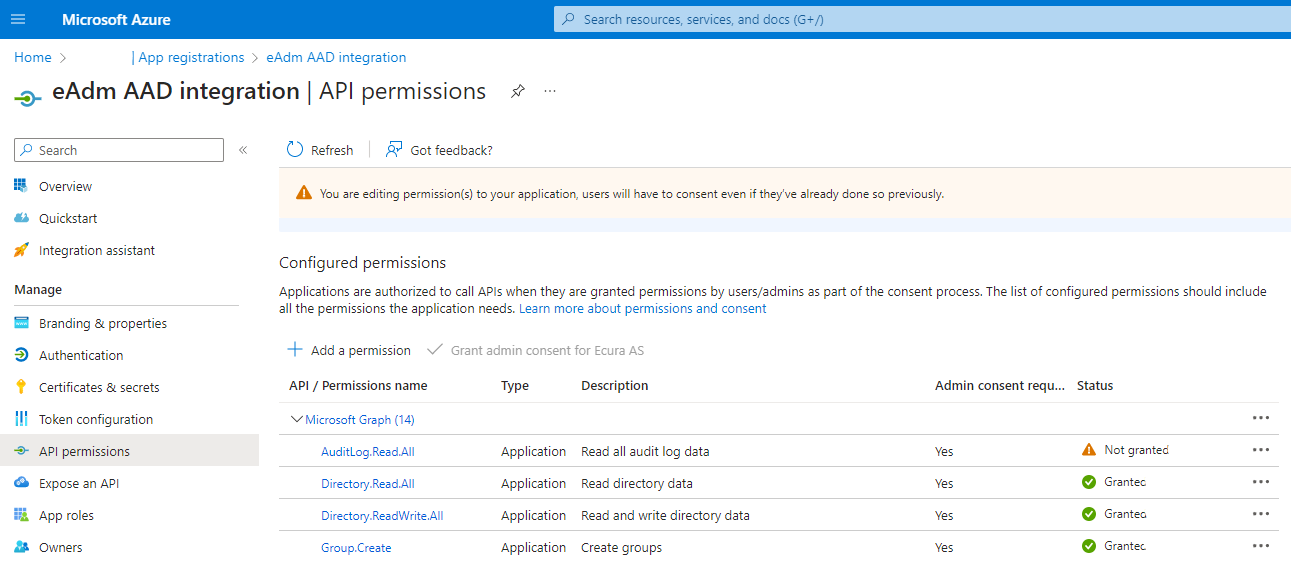Open the more options for Group.Create row
The image size is (1291, 562).
[x=1261, y=546]
